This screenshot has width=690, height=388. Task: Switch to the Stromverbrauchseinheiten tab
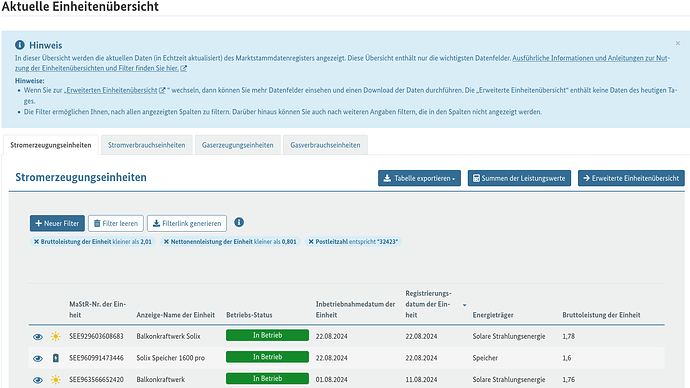(x=147, y=145)
